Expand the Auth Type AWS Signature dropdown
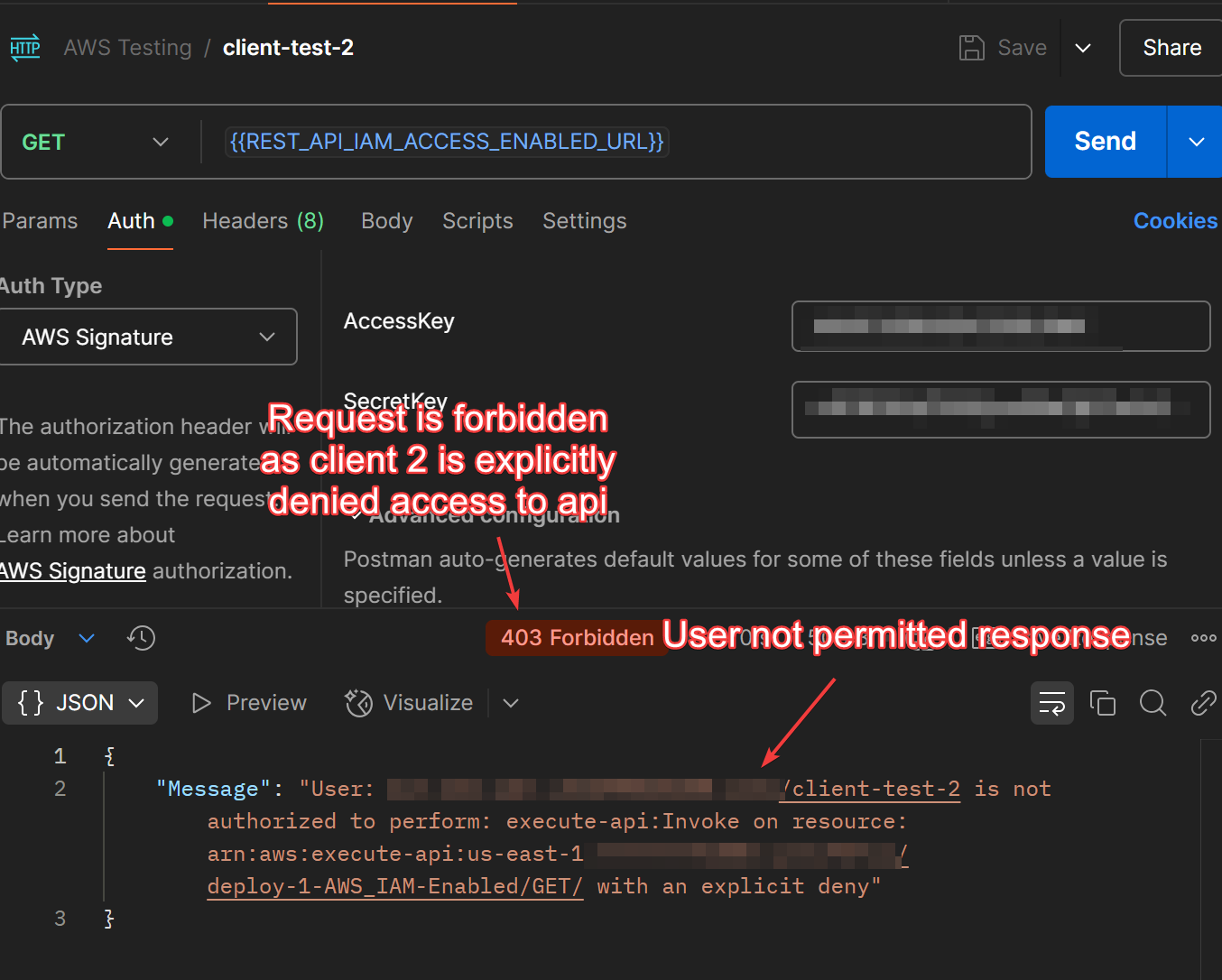 tap(148, 337)
